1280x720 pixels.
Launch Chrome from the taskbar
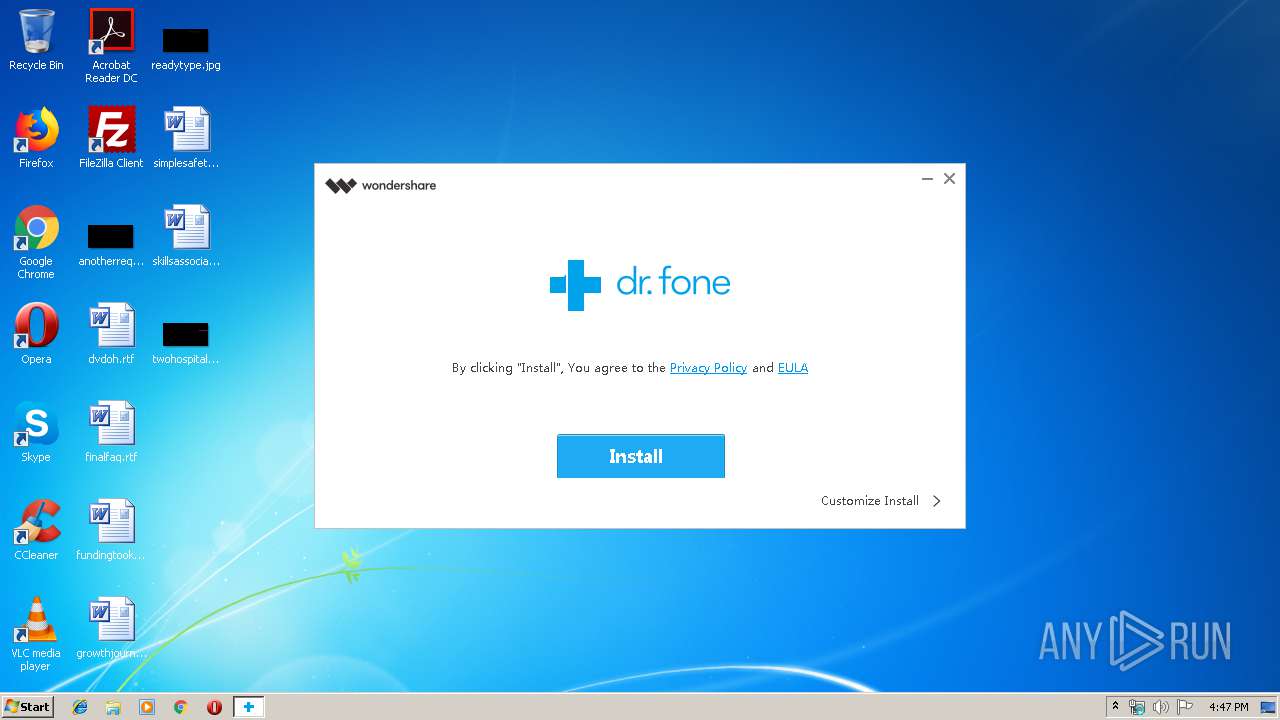[181, 707]
